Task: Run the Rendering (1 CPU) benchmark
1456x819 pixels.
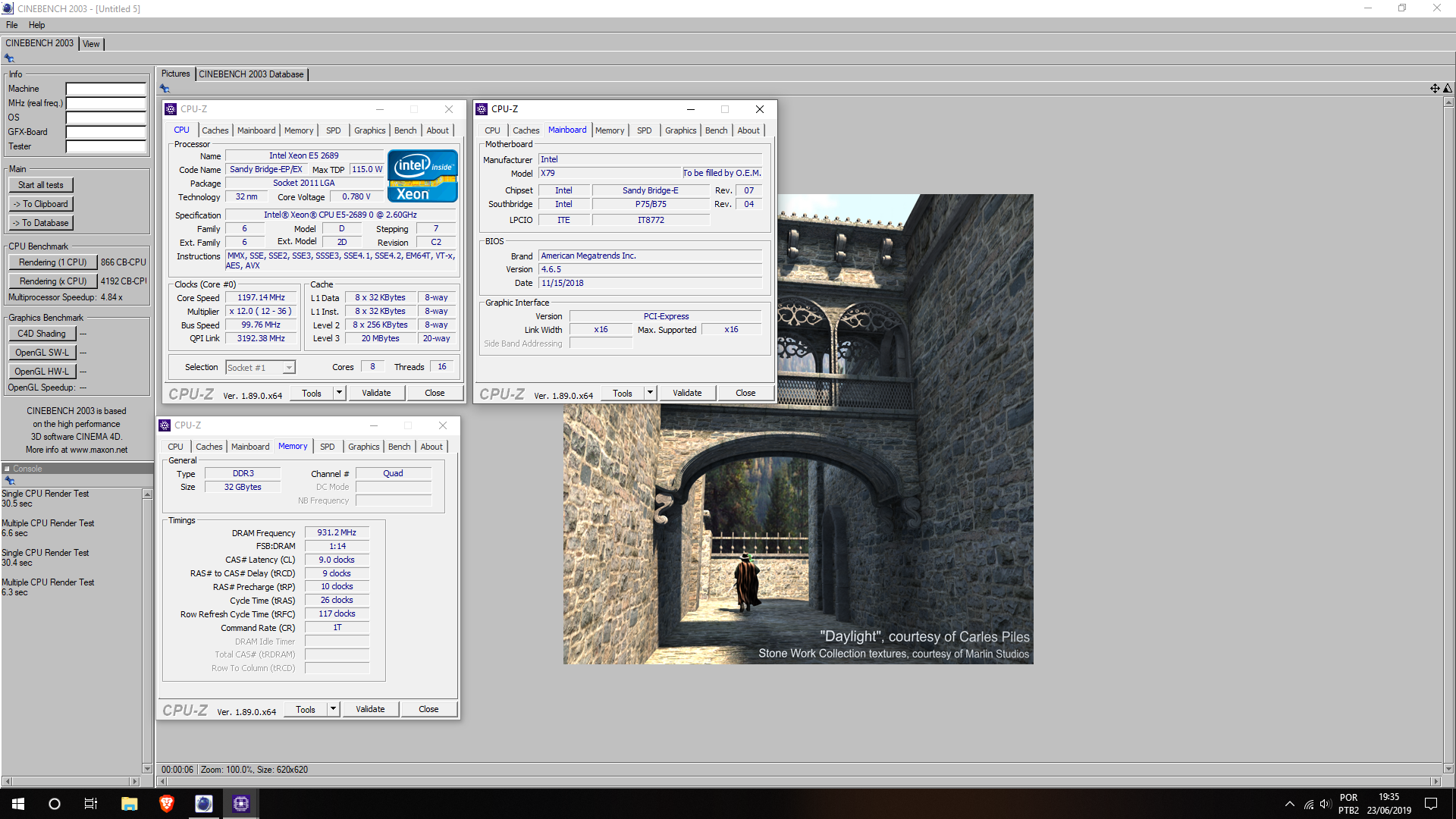Action: 53,262
